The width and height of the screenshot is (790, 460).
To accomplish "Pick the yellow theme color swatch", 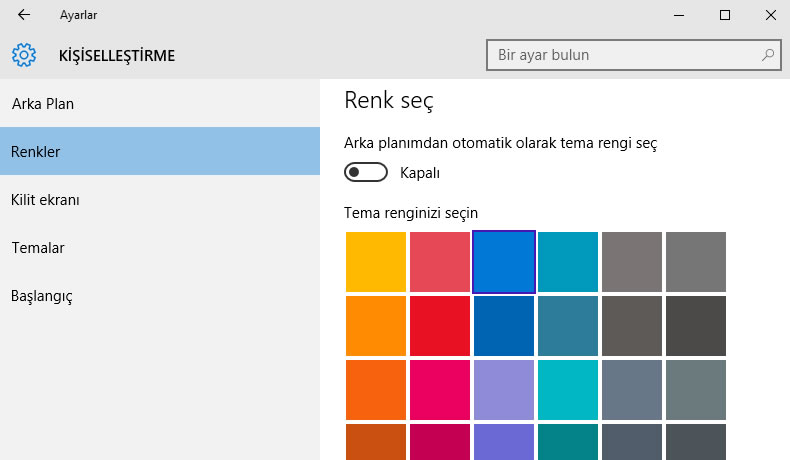I will click(x=376, y=262).
